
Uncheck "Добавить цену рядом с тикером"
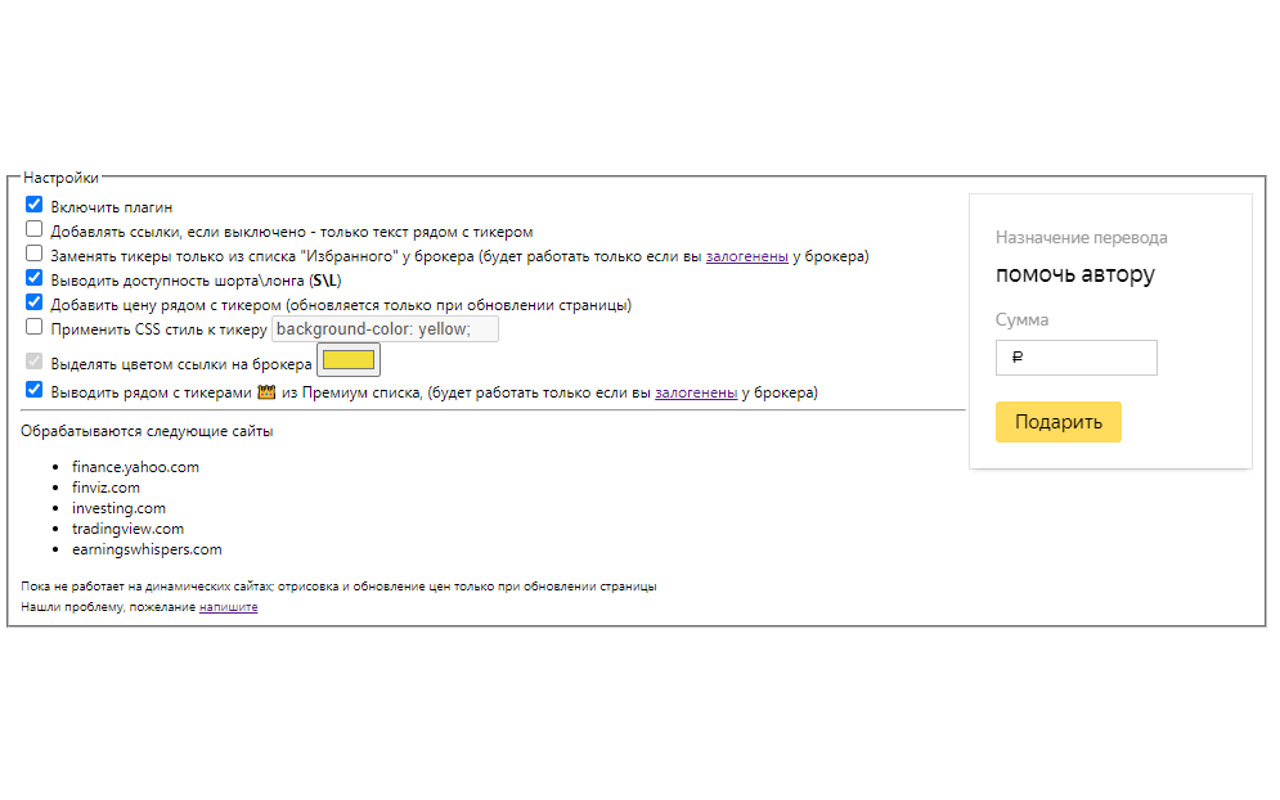coord(34,305)
